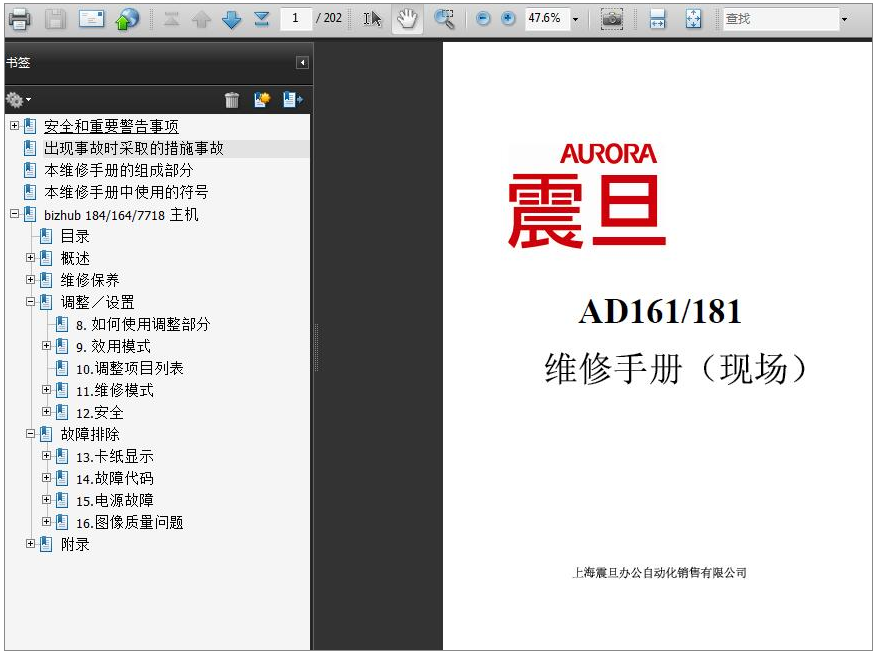Screen dimensions: 877x654
Task: Activate the Hand pan tool
Action: click(407, 19)
